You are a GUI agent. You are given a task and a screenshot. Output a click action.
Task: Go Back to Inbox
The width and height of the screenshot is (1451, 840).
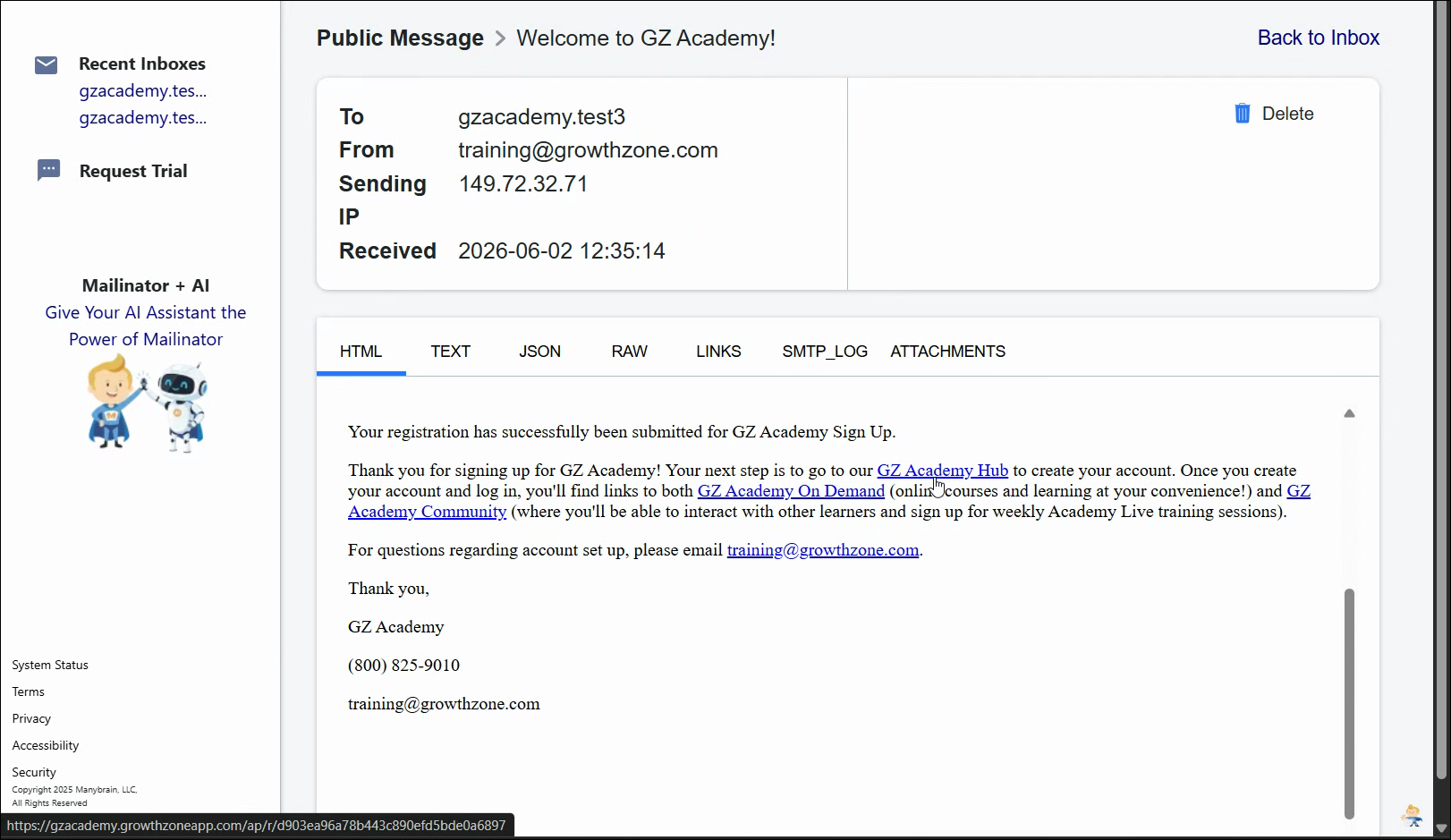(x=1318, y=38)
